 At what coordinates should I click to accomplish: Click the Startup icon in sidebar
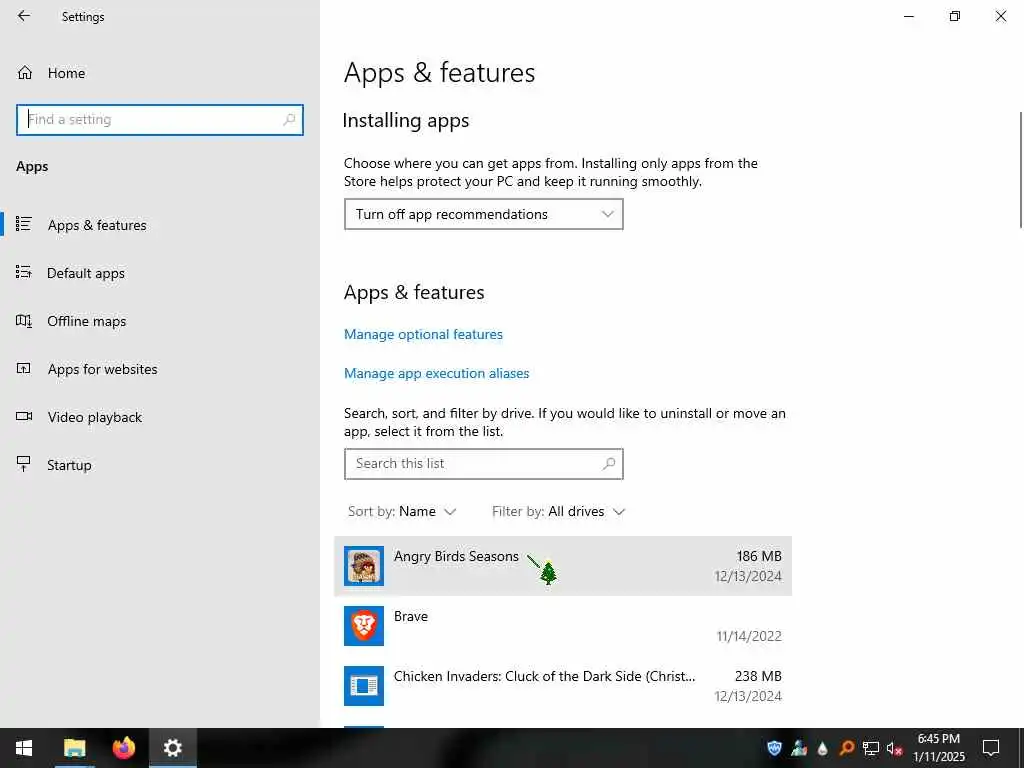pos(24,464)
